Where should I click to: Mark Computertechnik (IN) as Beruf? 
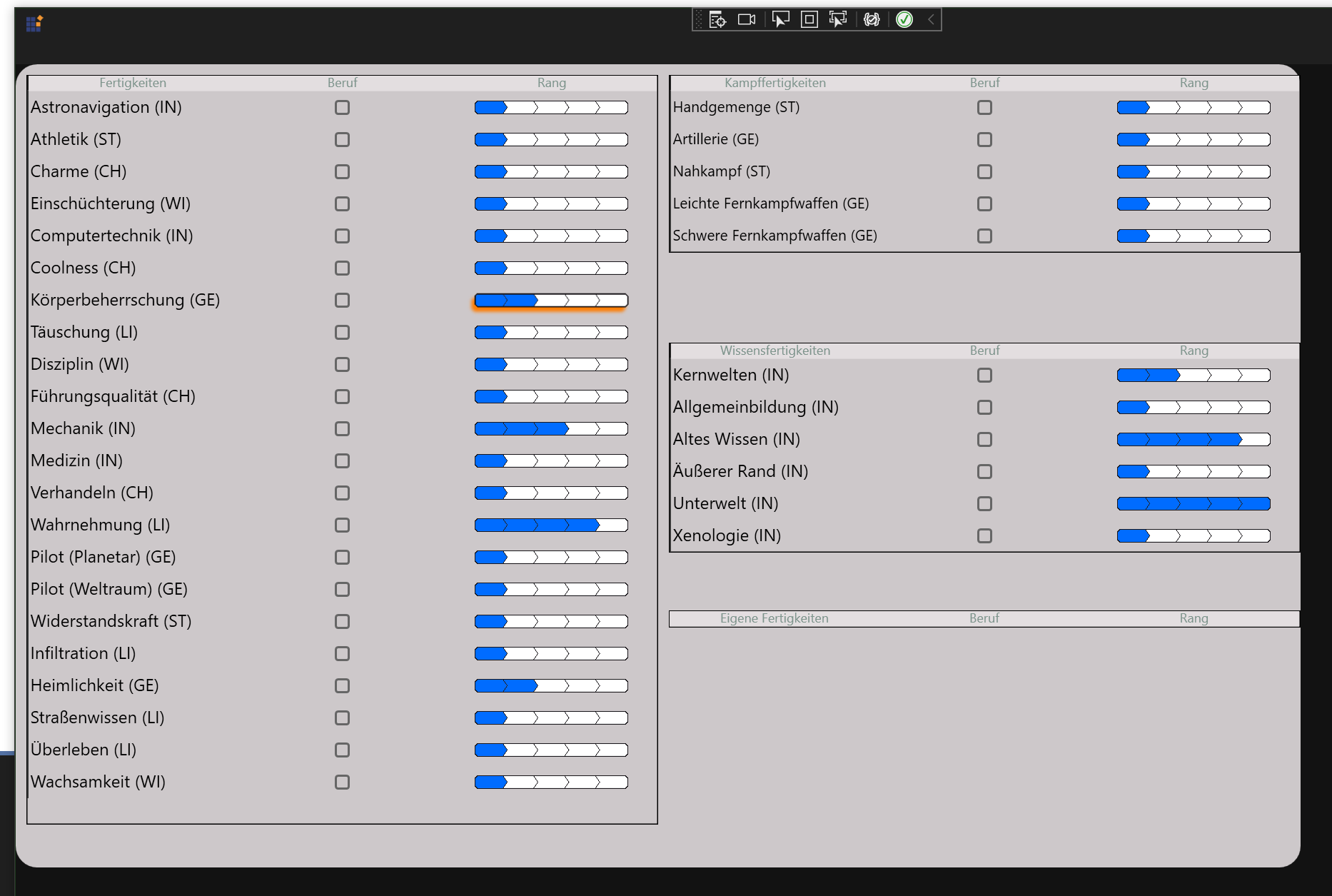click(x=343, y=236)
